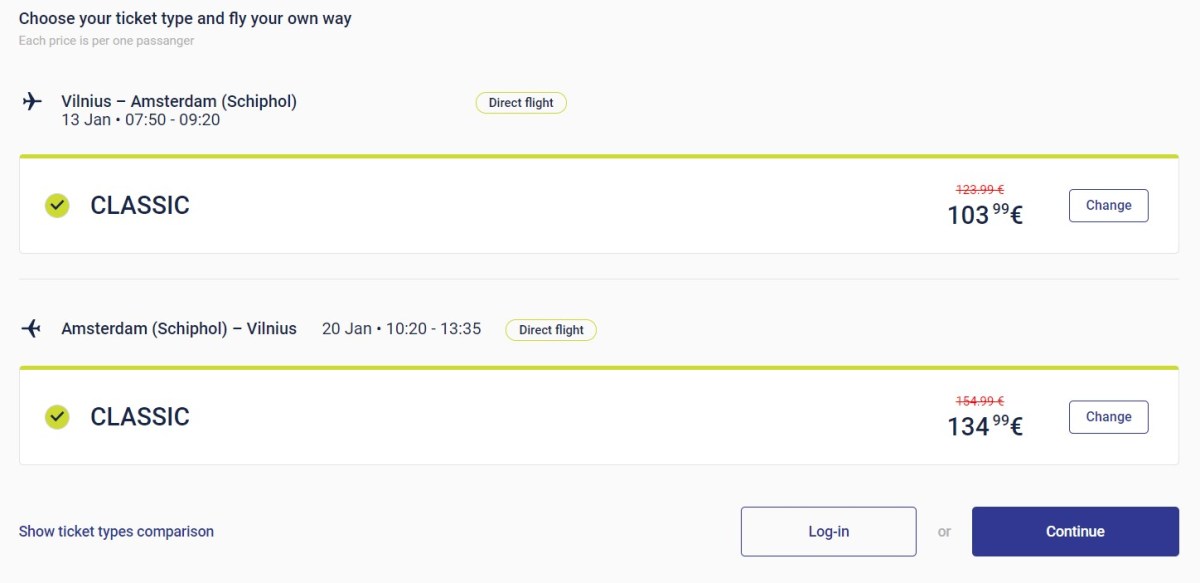Show ticket types comparison
This screenshot has height=583, width=1200.
point(115,531)
